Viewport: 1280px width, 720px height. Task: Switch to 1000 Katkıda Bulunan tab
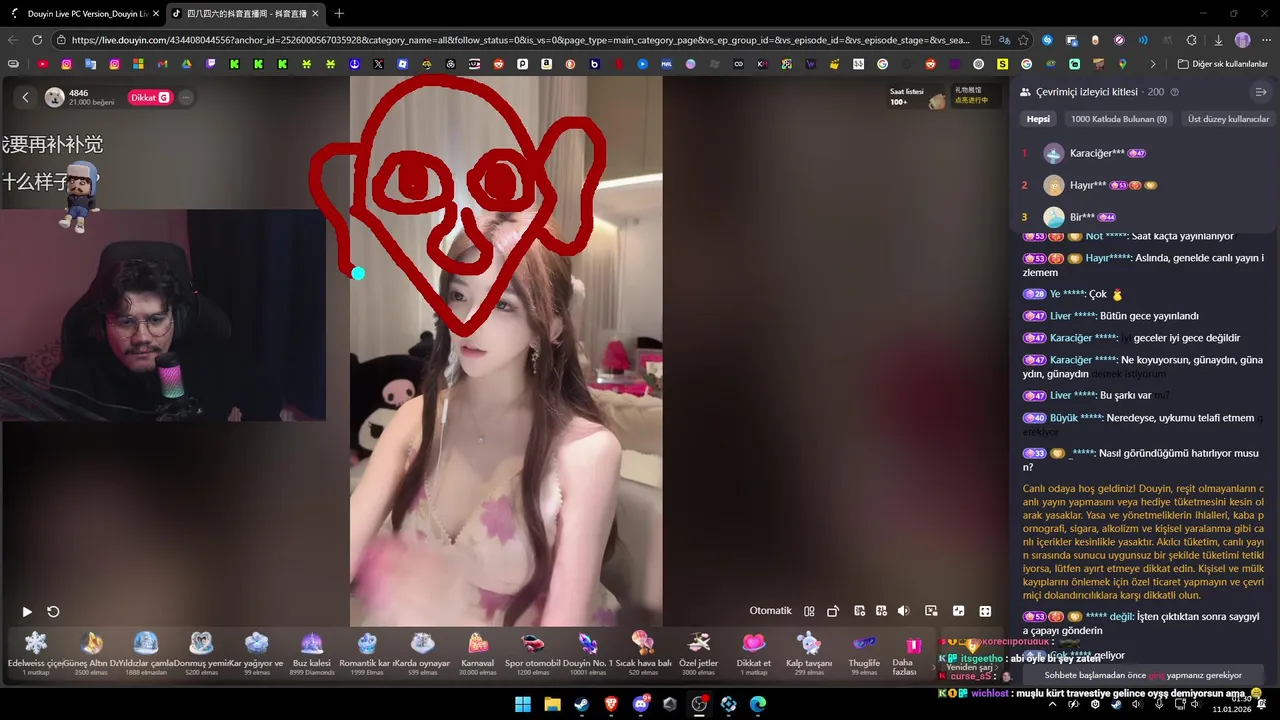tap(1118, 119)
